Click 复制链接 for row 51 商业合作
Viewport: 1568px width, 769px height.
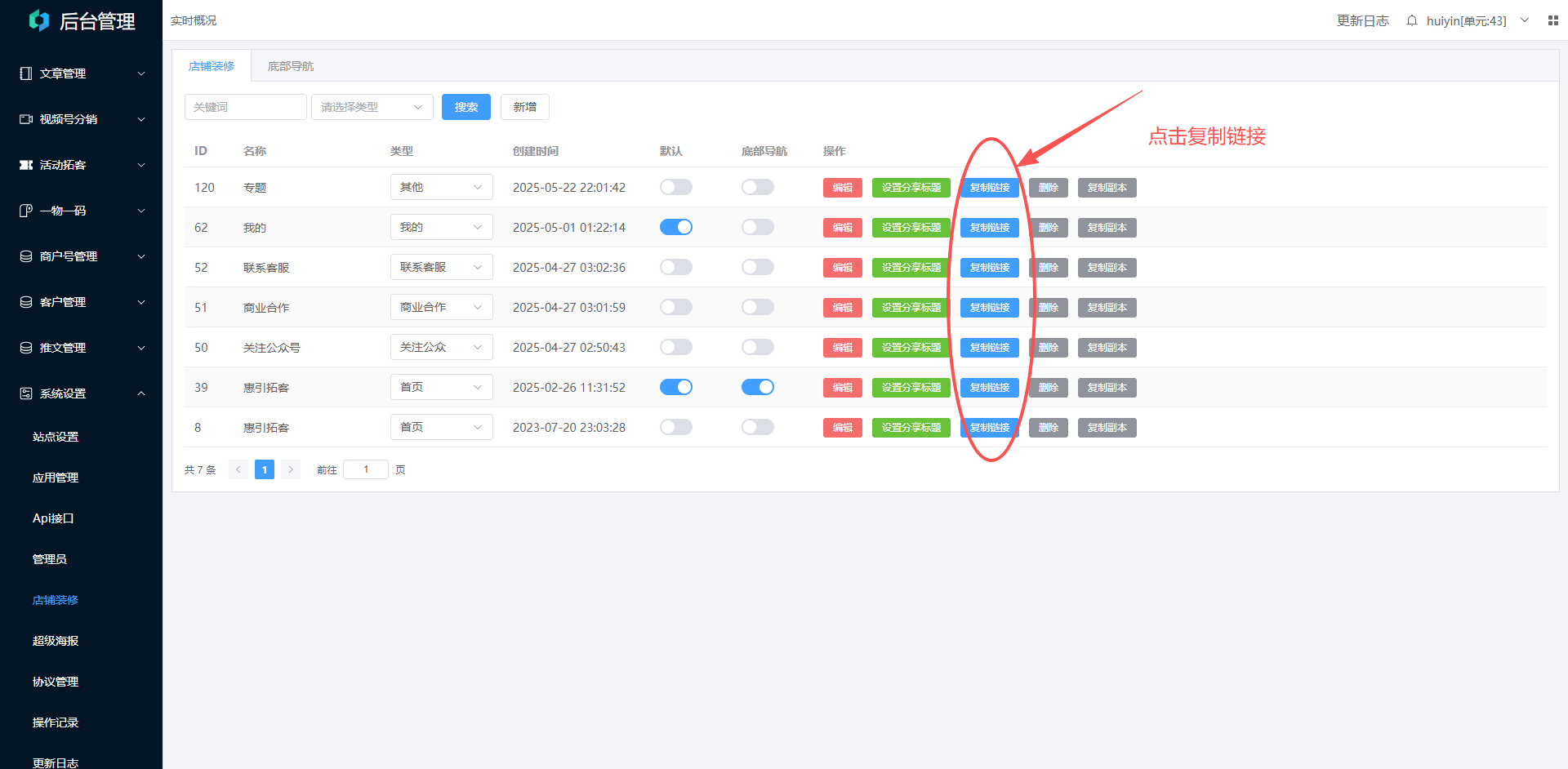[989, 308]
